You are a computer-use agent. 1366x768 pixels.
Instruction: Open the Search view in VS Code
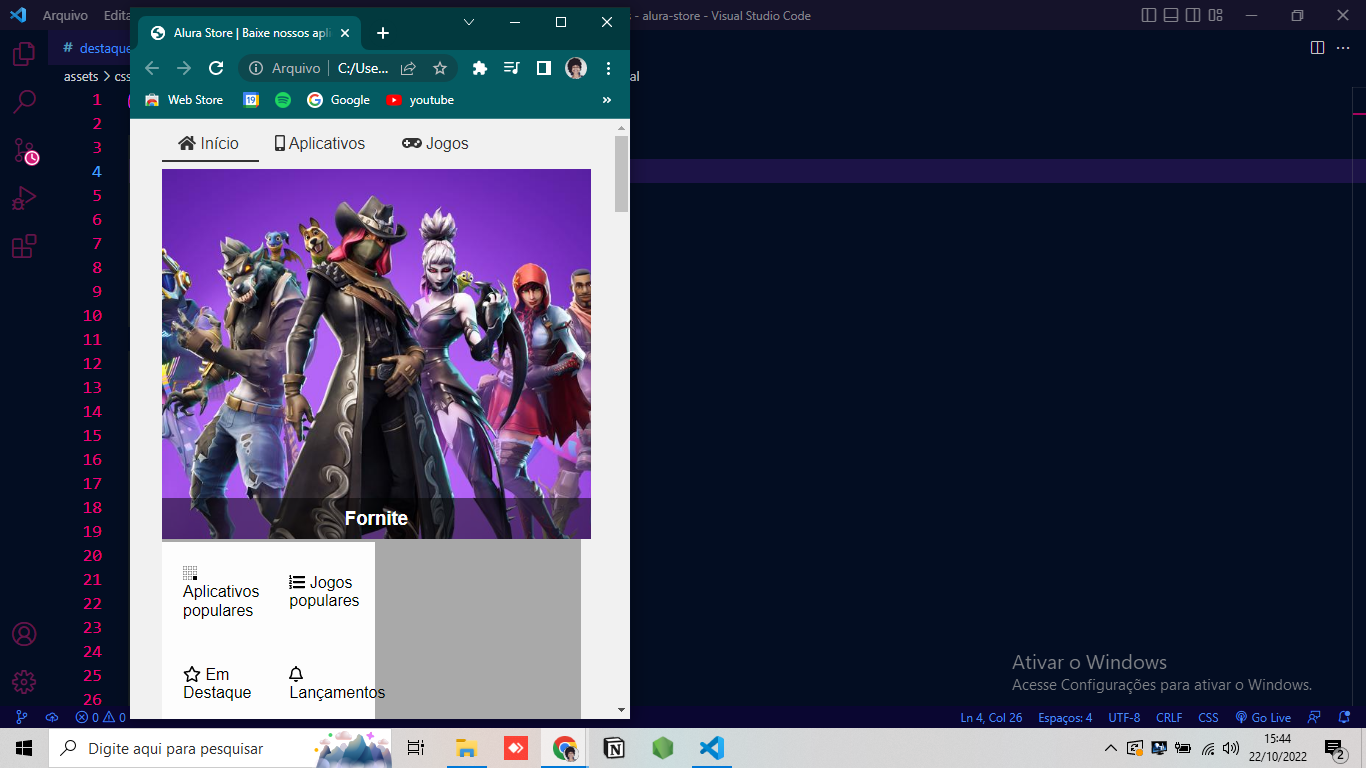pyautogui.click(x=24, y=101)
